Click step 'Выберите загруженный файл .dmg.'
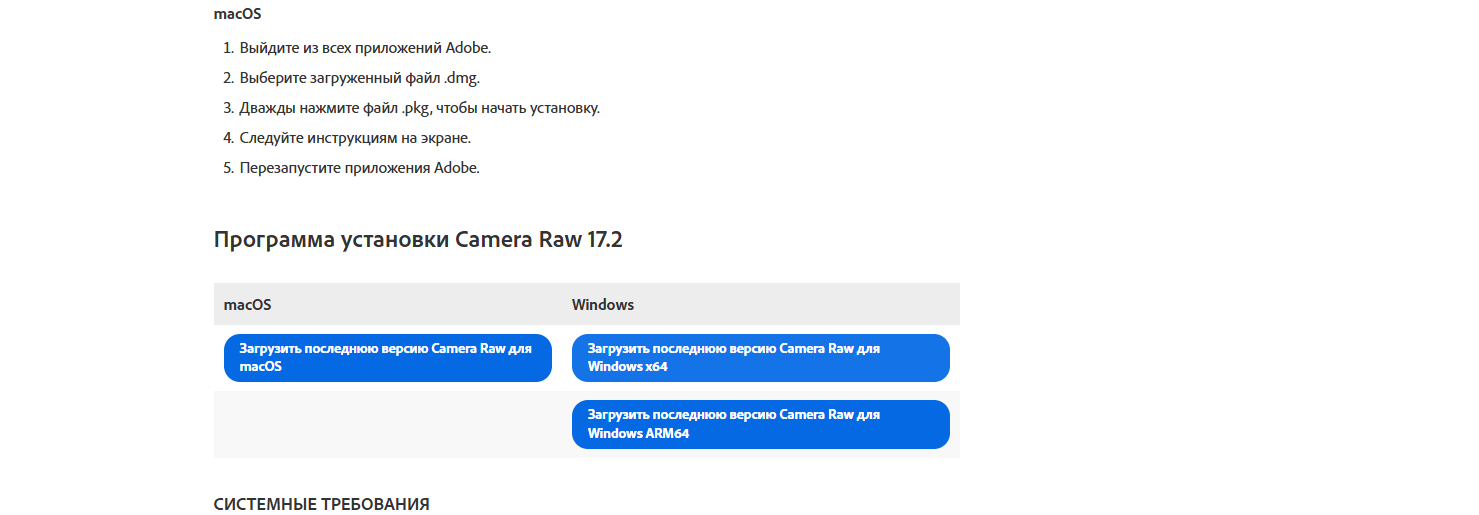Viewport: 1479px width, 515px height. pos(360,78)
